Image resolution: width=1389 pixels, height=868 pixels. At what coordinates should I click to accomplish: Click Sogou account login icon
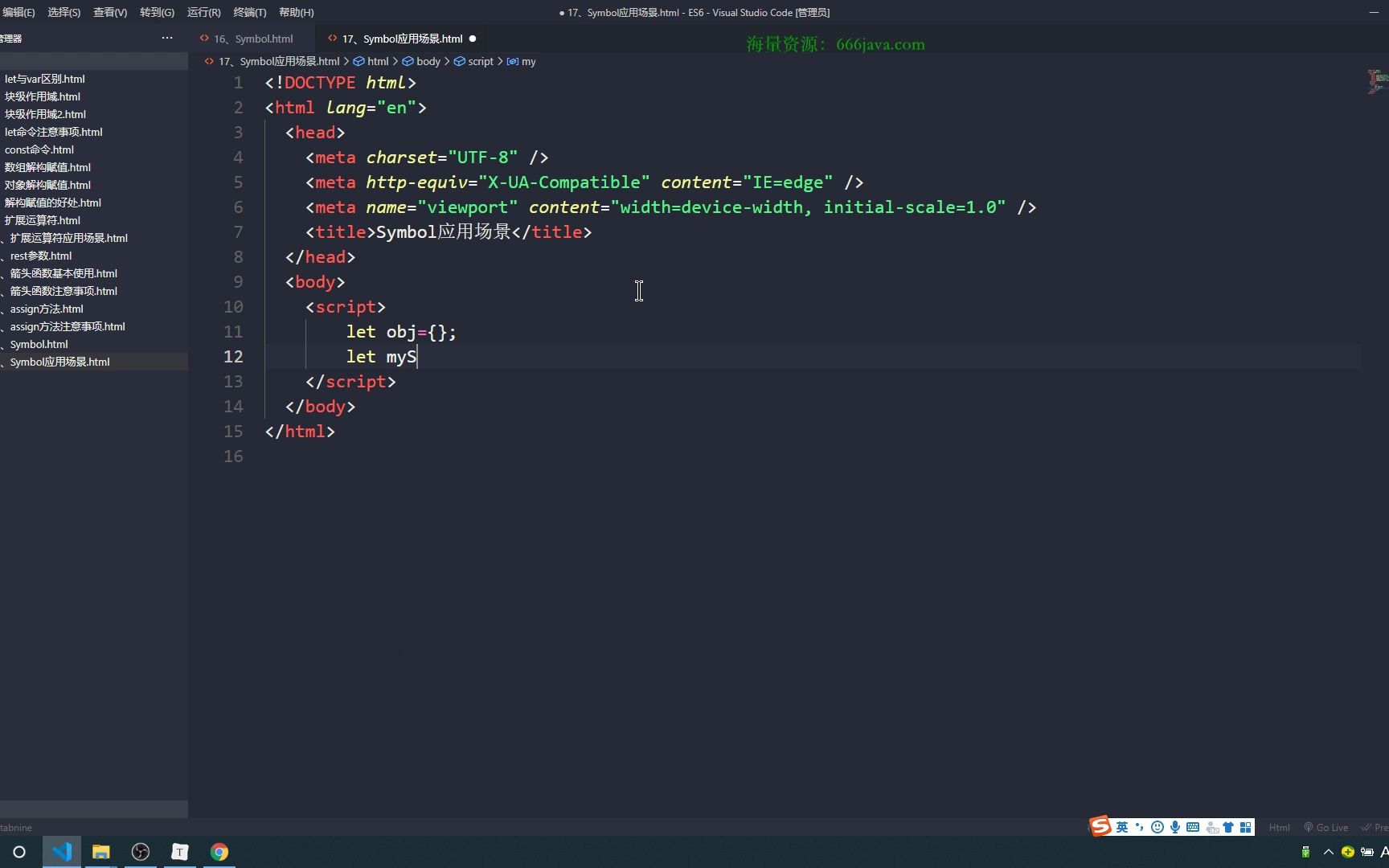[x=1211, y=827]
